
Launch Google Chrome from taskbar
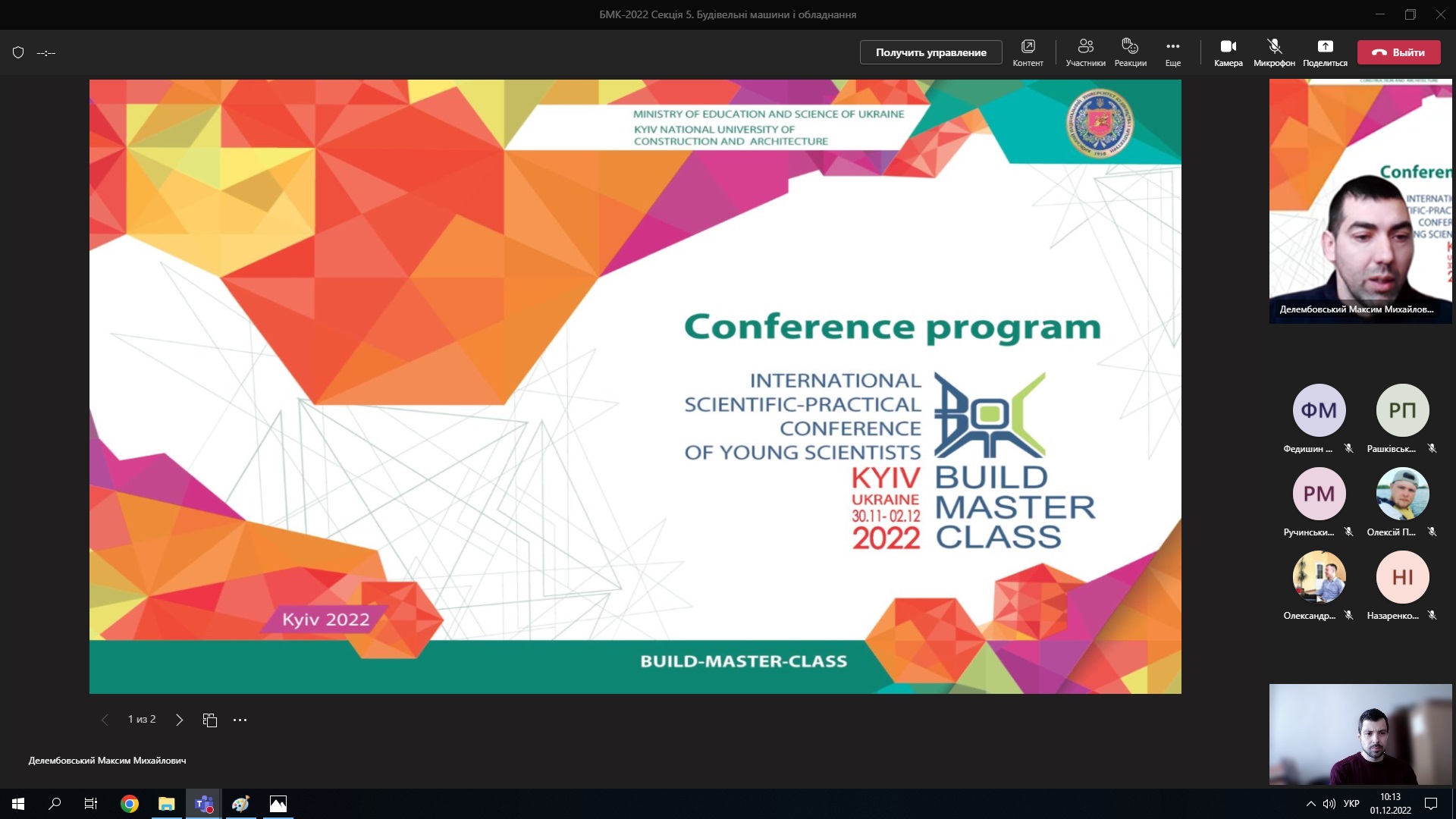click(130, 804)
